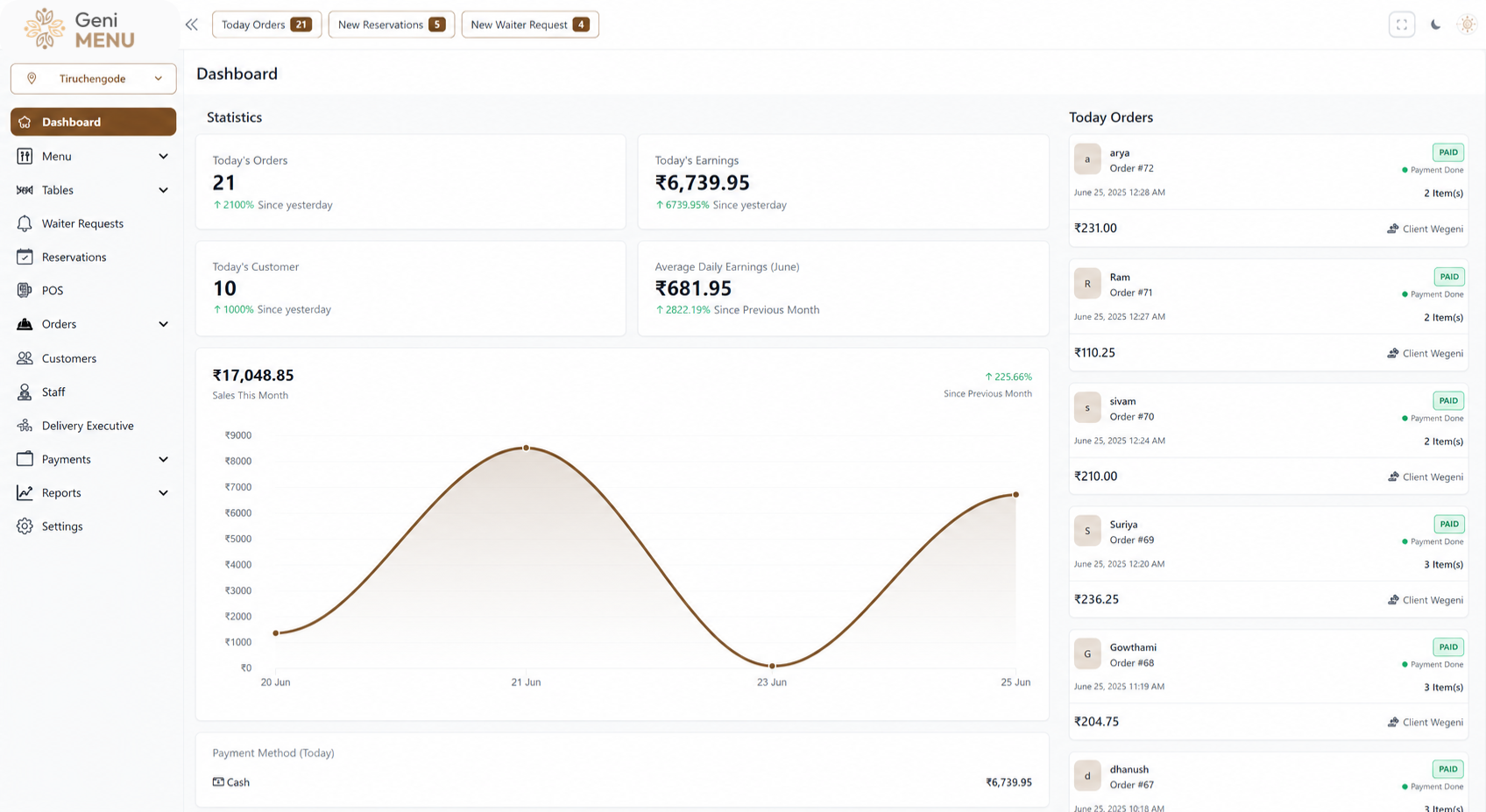Viewport: 1486px width, 812px height.
Task: Click PAID badge on Ram's order
Action: (1448, 277)
